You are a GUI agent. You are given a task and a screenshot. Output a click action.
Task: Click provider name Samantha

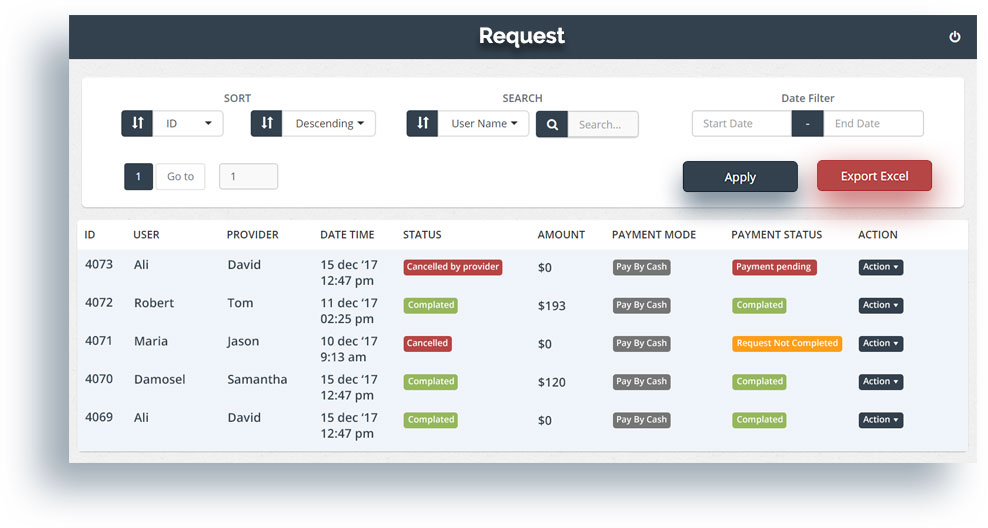point(257,379)
